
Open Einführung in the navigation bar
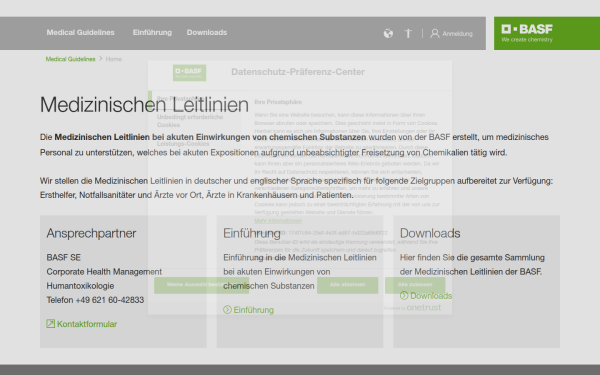tap(152, 33)
